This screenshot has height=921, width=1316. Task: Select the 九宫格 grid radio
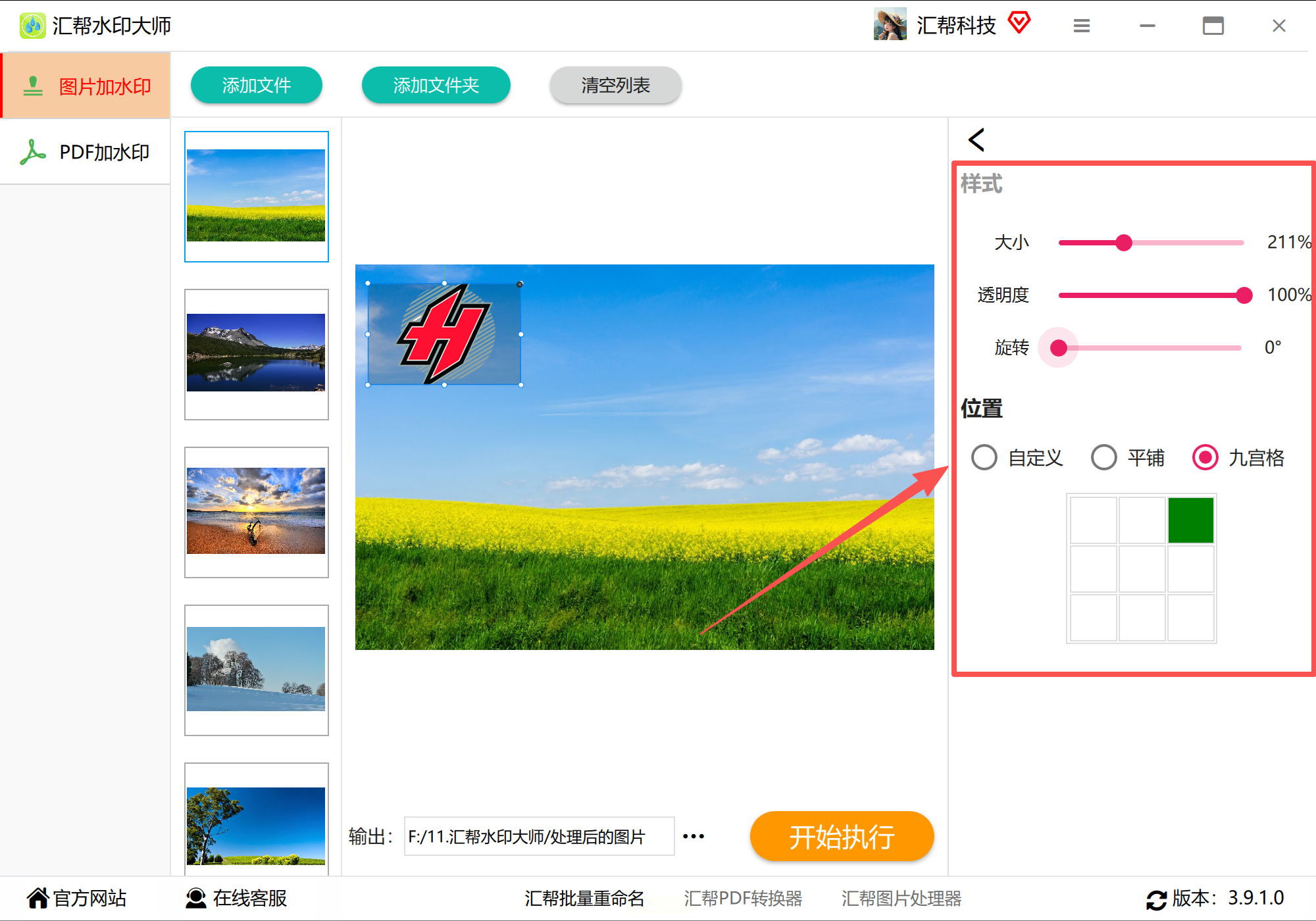point(1205,457)
